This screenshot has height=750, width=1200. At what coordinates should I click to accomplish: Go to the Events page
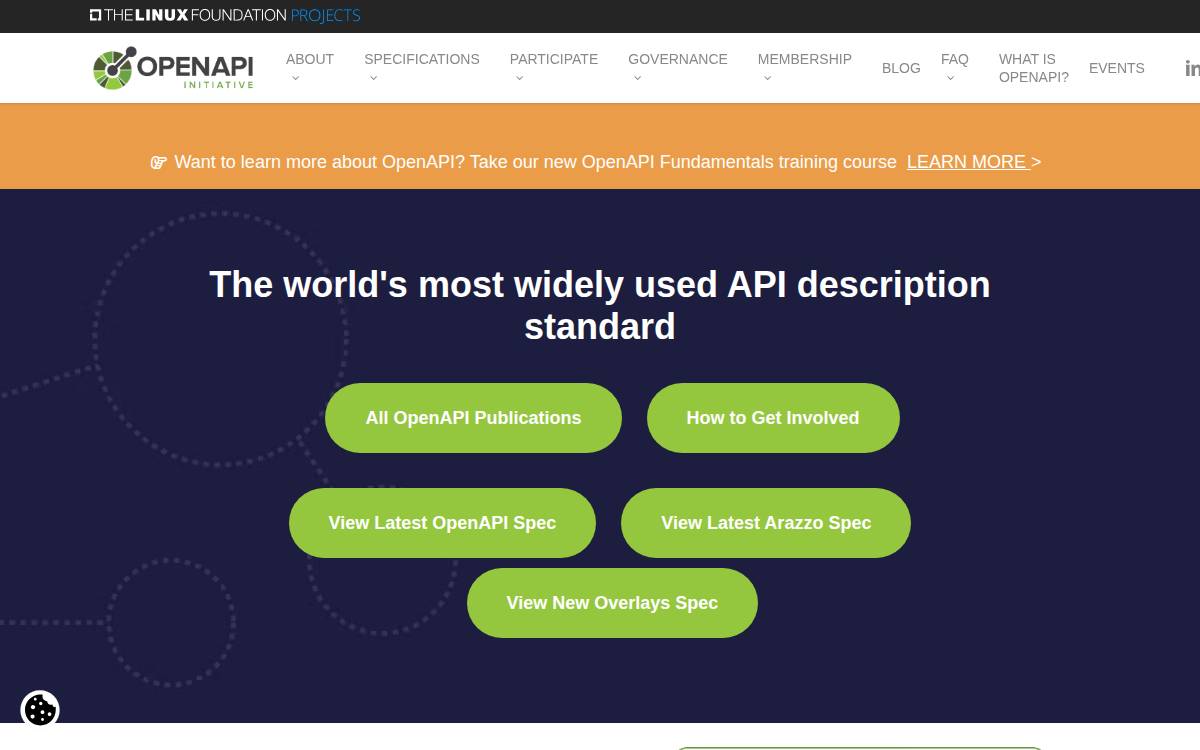click(x=1117, y=68)
